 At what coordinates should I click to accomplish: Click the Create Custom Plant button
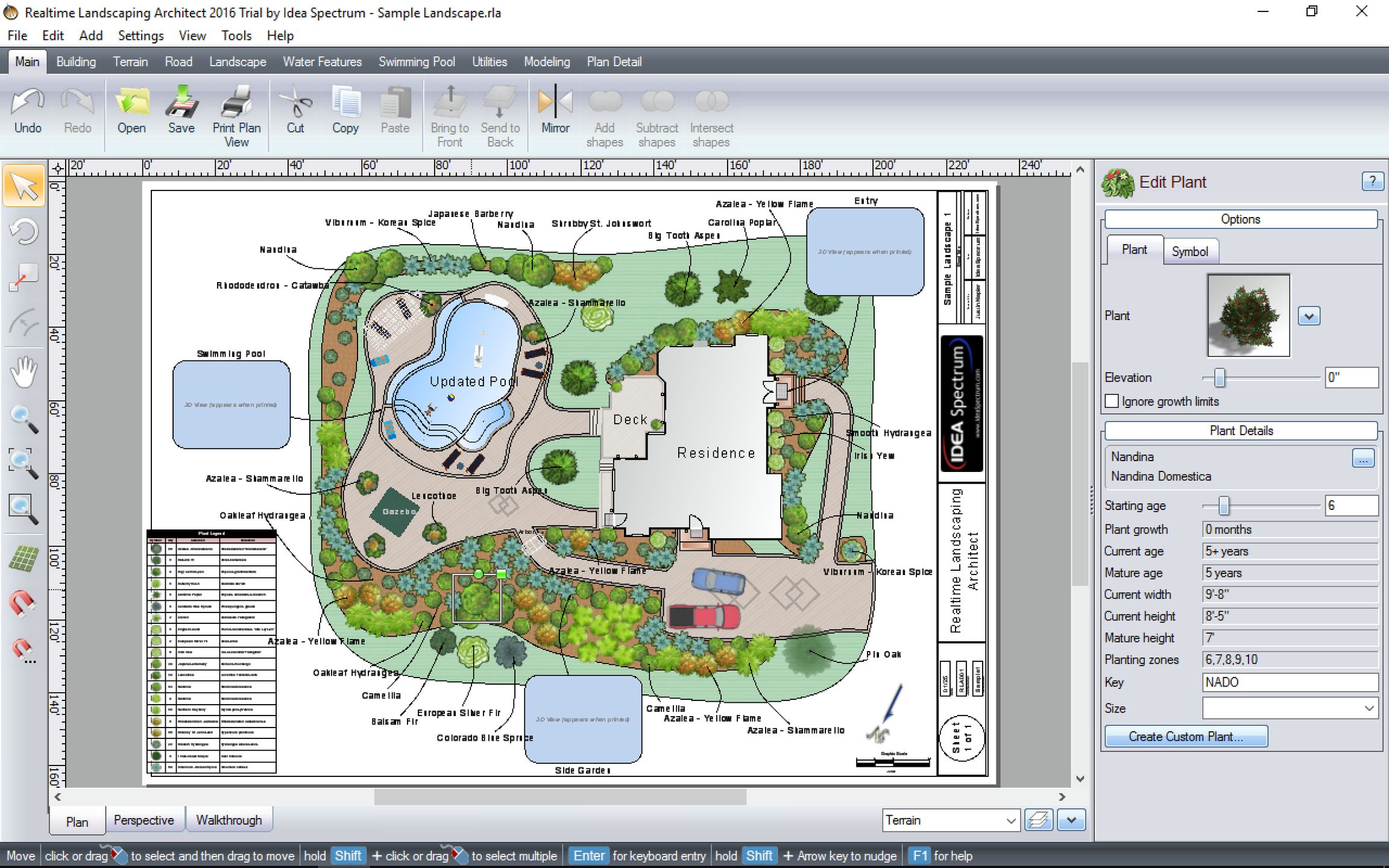pos(1185,737)
